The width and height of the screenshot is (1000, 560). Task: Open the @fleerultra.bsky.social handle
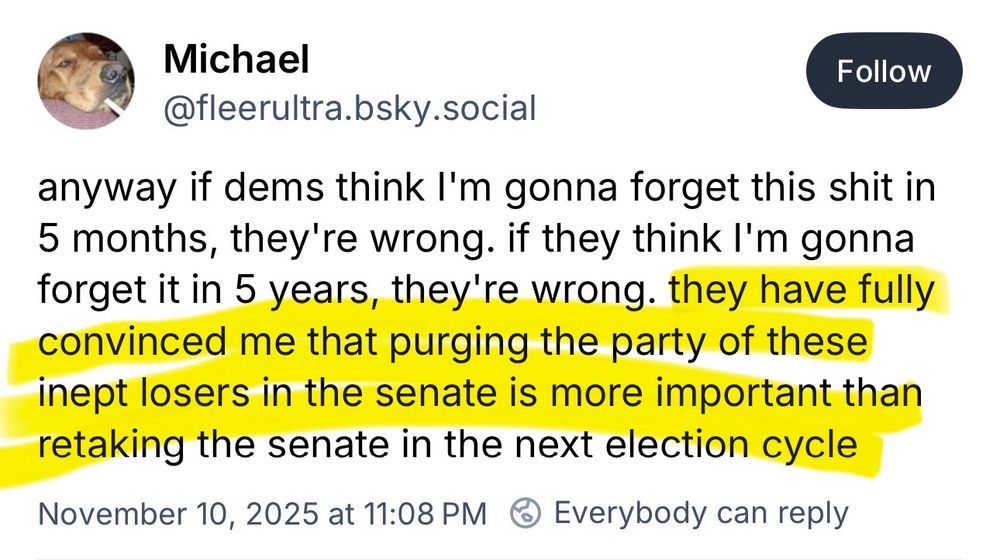click(349, 107)
